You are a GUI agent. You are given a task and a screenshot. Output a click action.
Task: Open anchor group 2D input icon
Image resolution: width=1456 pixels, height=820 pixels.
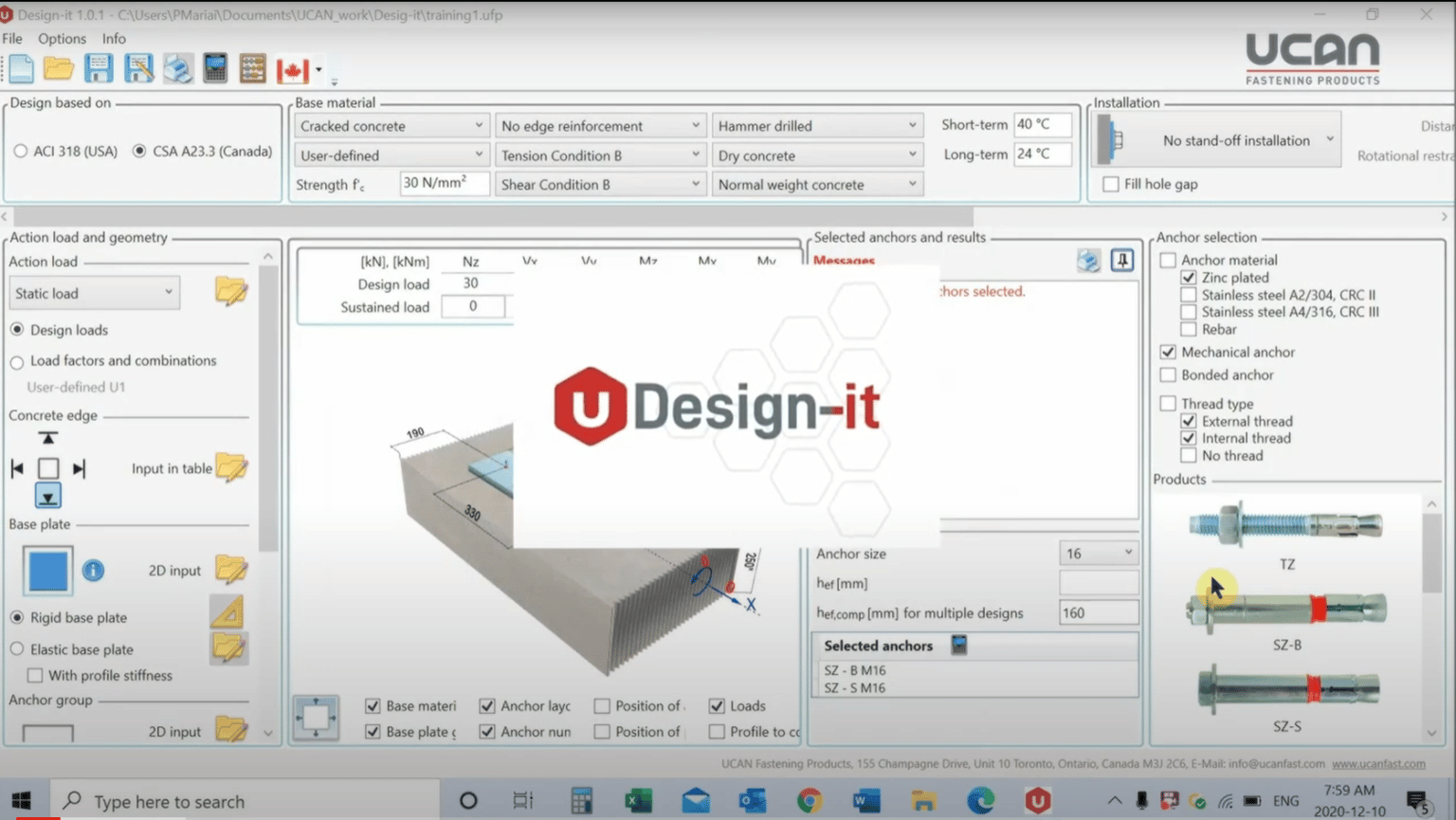230,730
